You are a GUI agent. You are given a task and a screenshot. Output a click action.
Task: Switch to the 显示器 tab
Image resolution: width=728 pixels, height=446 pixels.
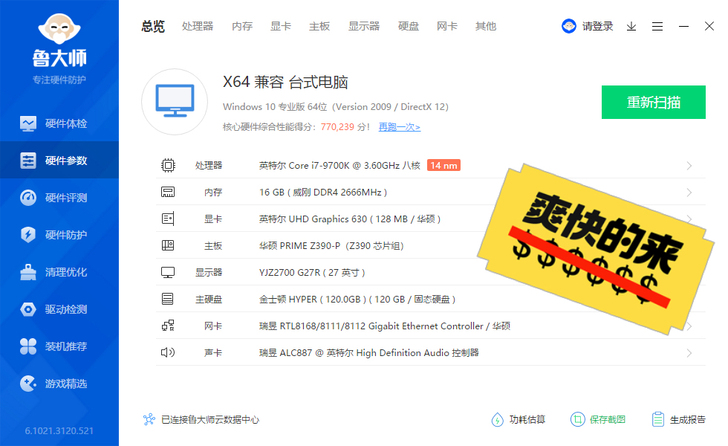(364, 26)
